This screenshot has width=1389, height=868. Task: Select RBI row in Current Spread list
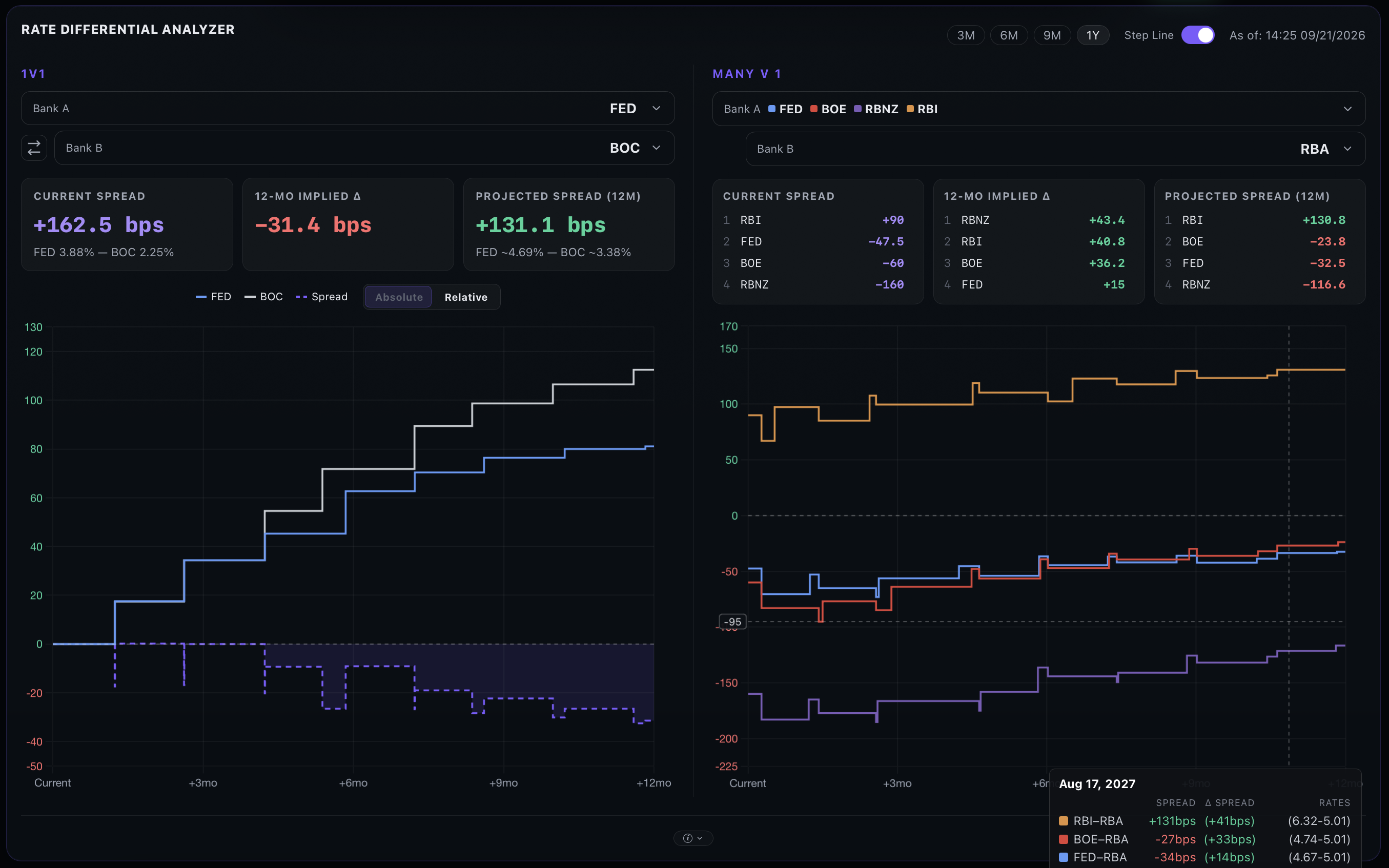(x=813, y=220)
